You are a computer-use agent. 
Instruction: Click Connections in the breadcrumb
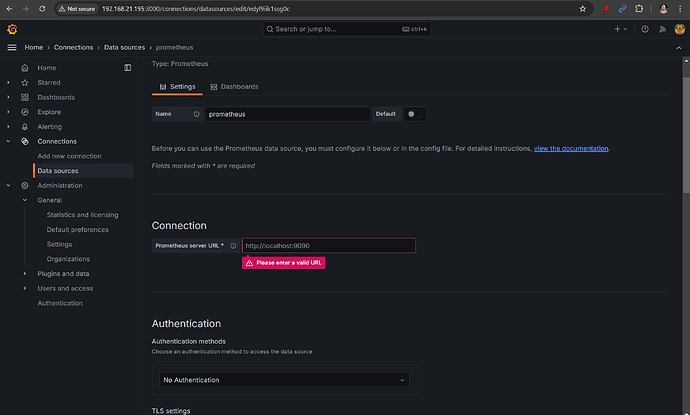pyautogui.click(x=73, y=47)
